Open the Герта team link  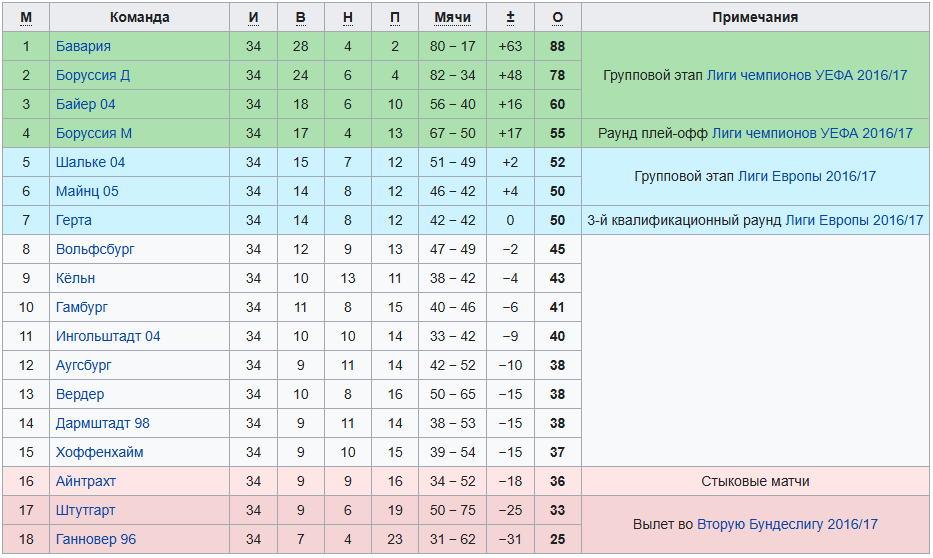(x=74, y=220)
